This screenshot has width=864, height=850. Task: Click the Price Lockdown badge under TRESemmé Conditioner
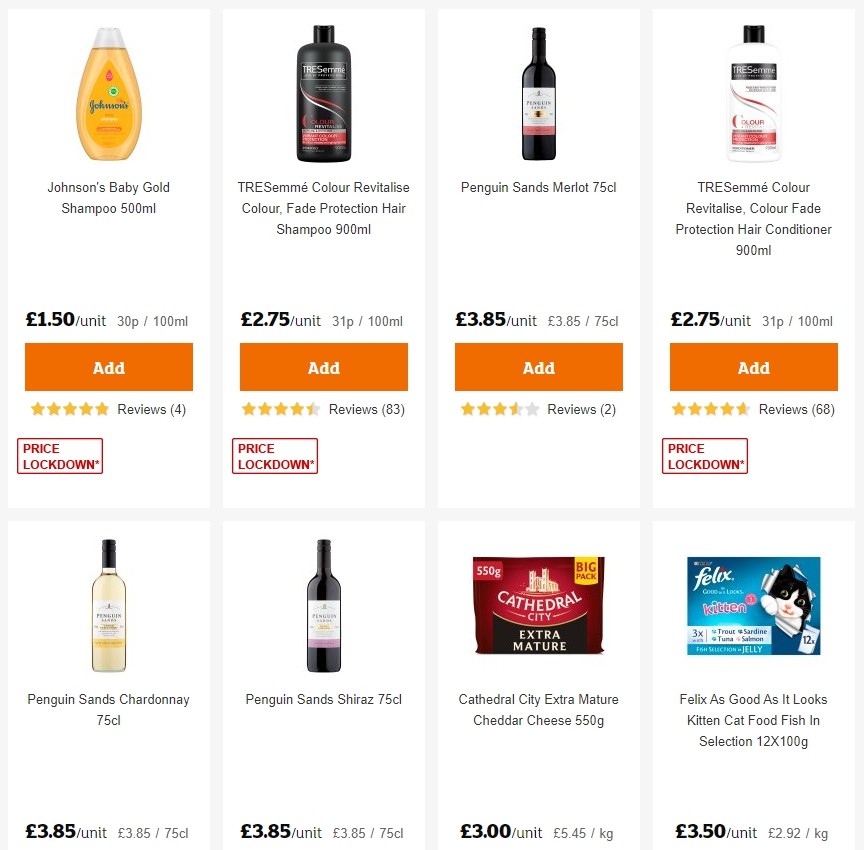point(704,455)
